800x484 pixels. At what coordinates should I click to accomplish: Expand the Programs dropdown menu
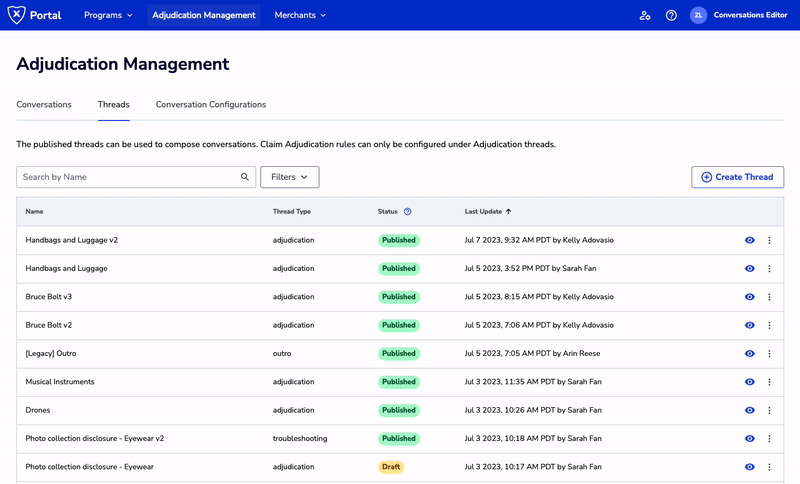click(x=108, y=16)
